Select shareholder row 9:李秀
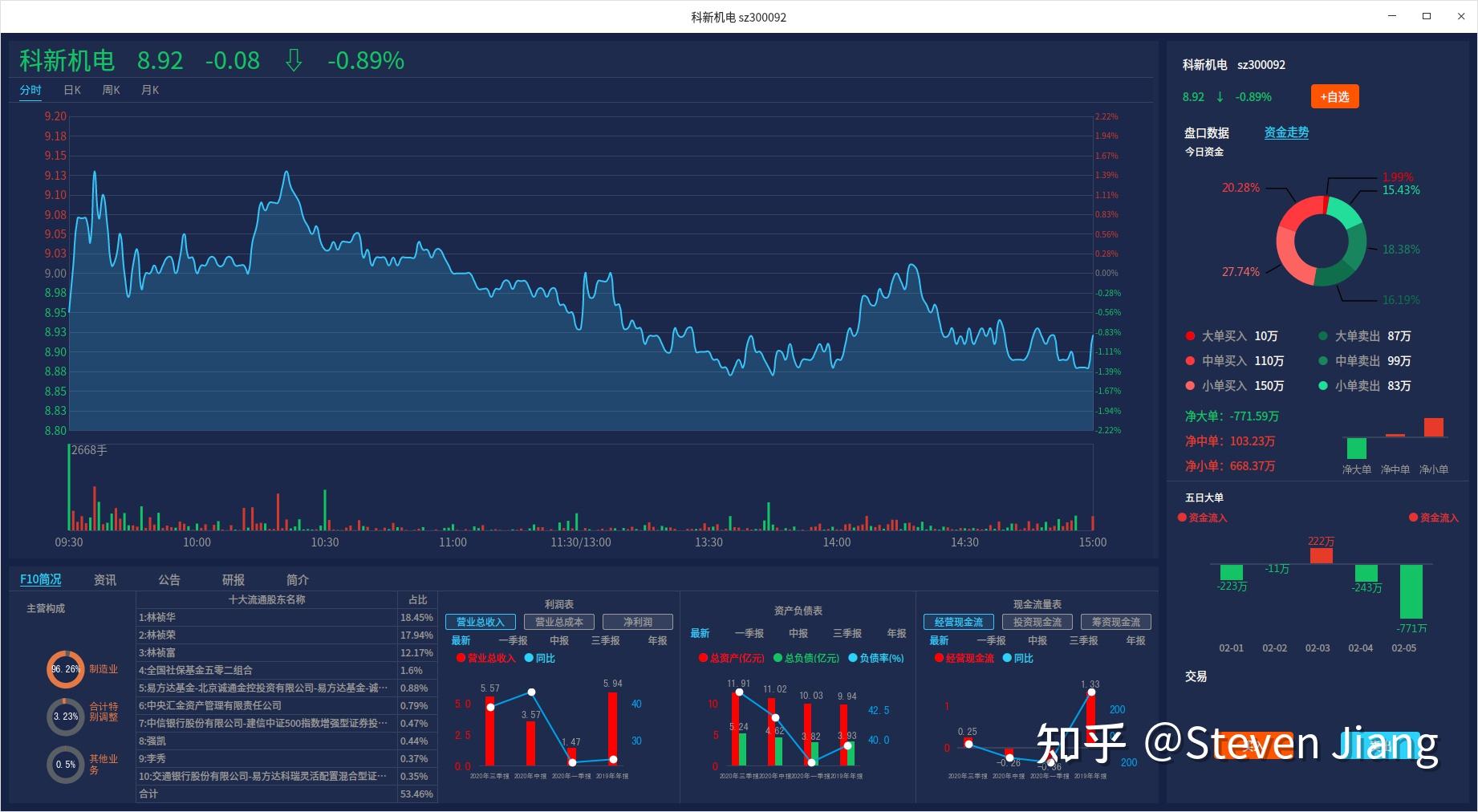This screenshot has height=812, width=1478. [286, 759]
